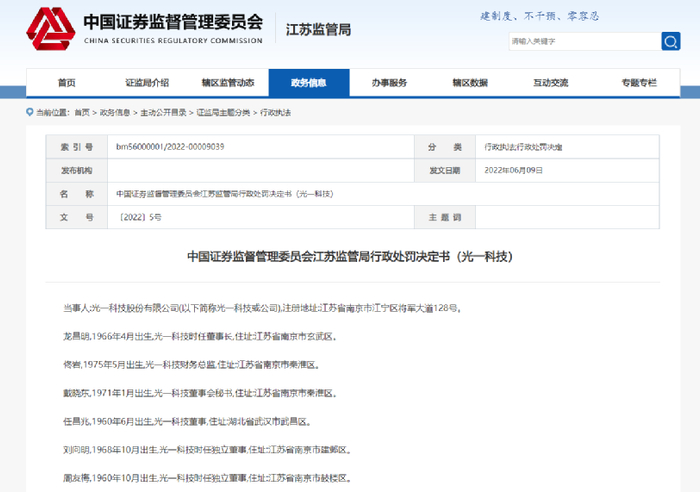Click the line about 龙昌明

click(x=200, y=337)
